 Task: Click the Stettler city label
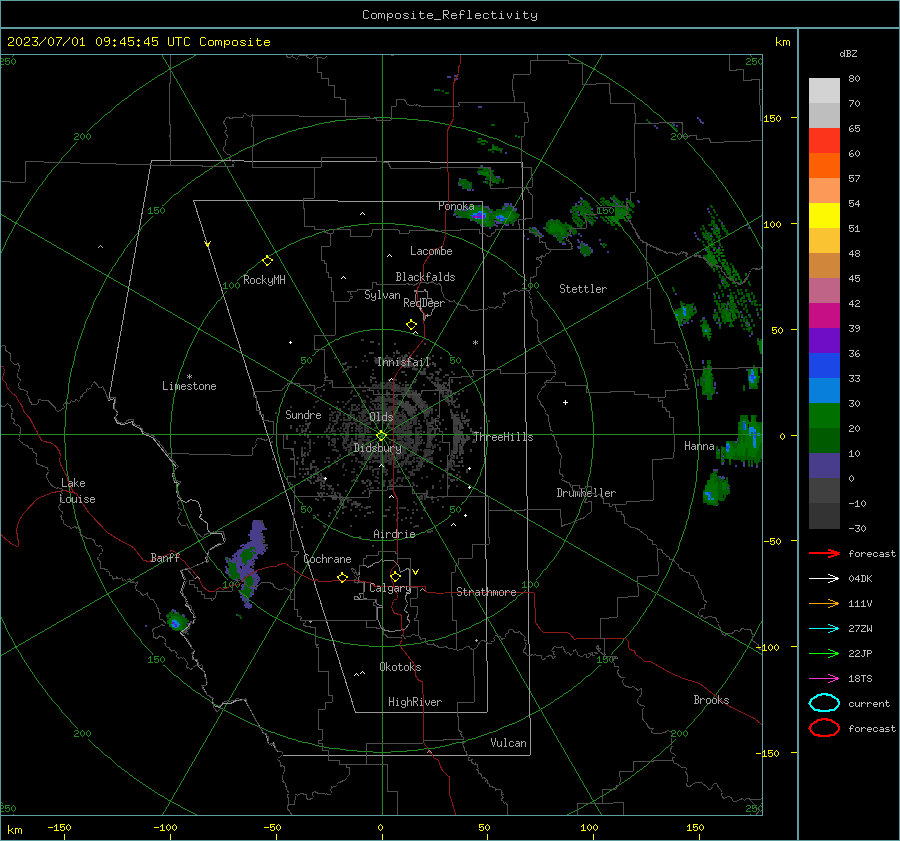583,289
